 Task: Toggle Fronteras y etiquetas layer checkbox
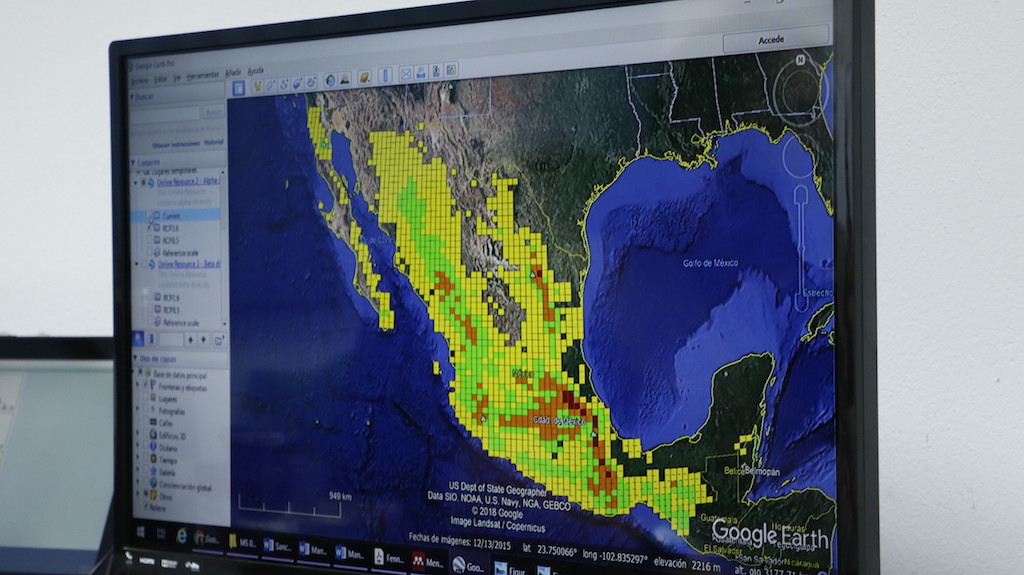146,384
